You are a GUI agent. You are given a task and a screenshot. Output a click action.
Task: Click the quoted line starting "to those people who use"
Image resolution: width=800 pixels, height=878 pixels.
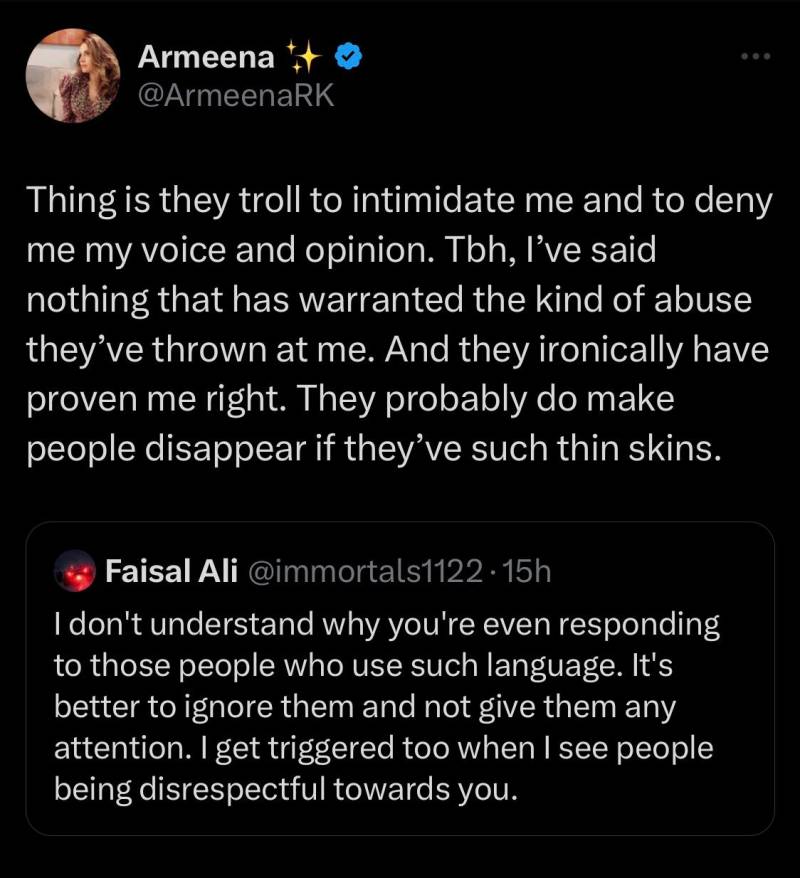click(363, 666)
